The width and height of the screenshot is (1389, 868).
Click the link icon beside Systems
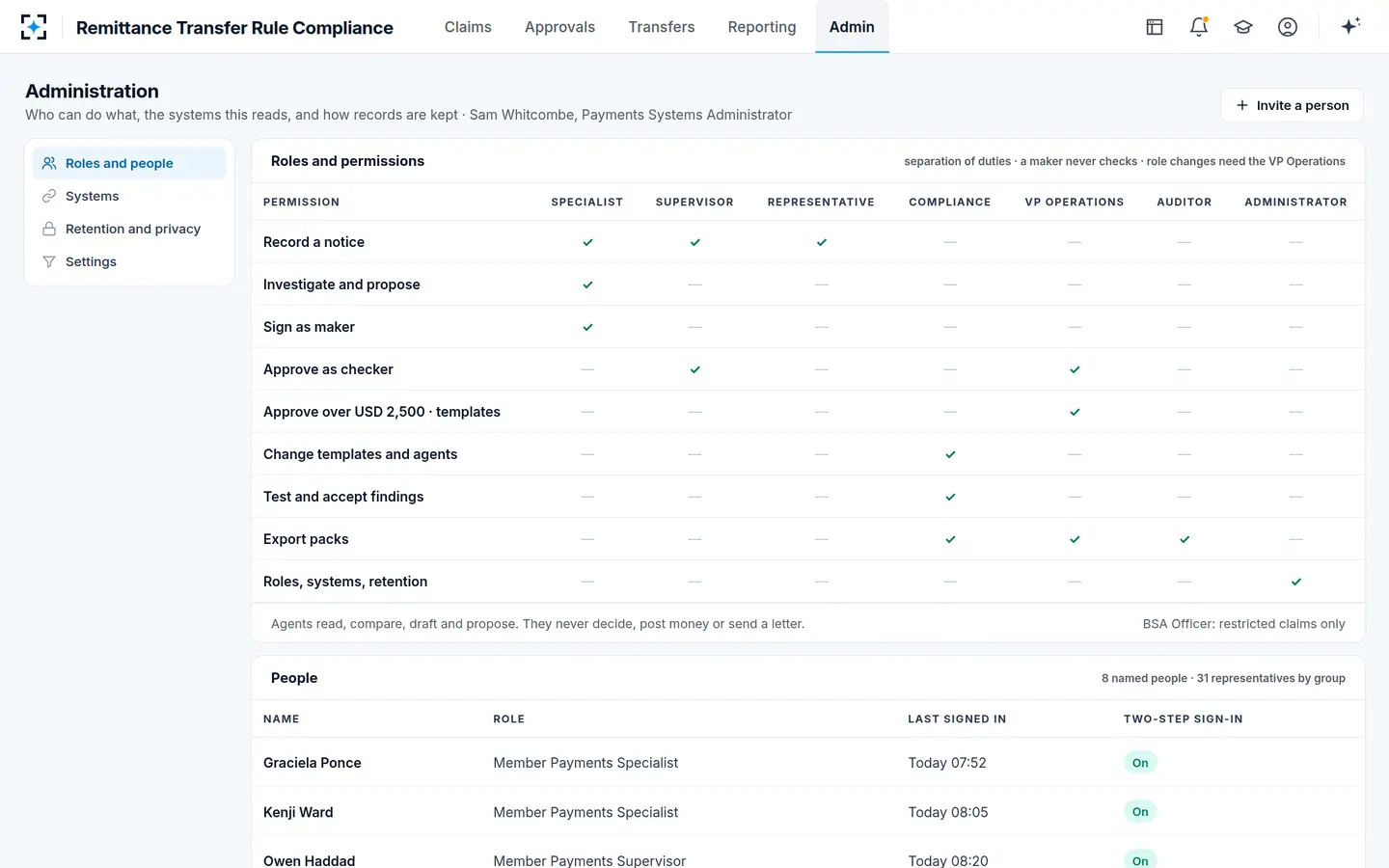click(49, 196)
